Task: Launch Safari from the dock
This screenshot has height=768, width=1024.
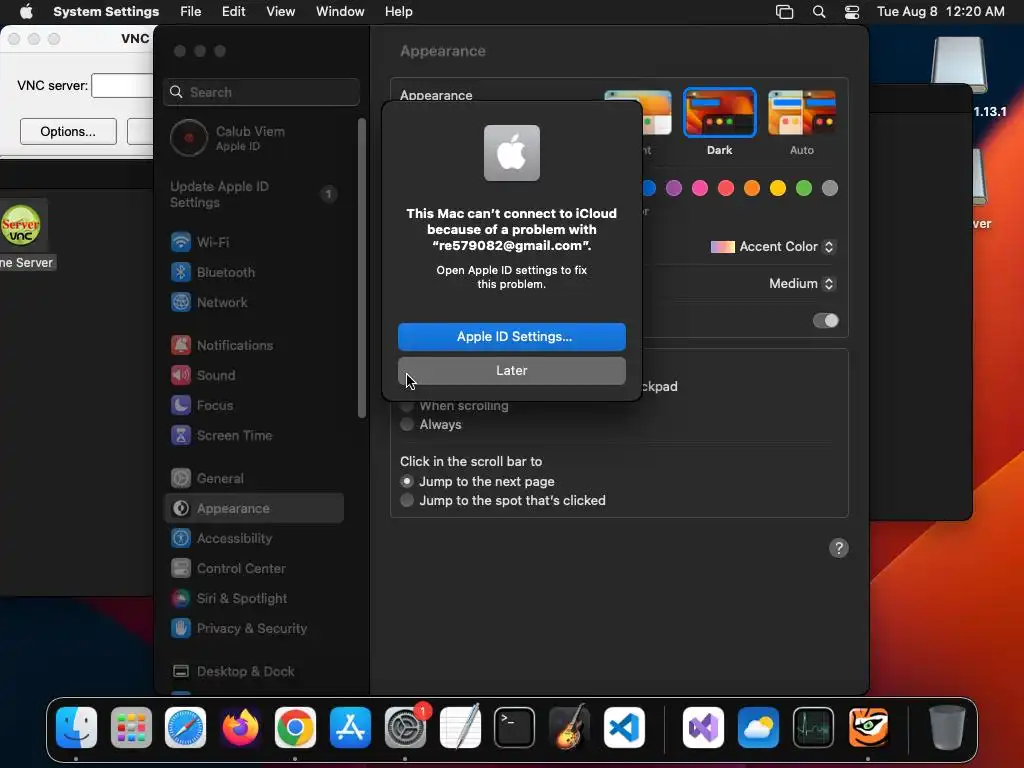Action: click(185, 727)
